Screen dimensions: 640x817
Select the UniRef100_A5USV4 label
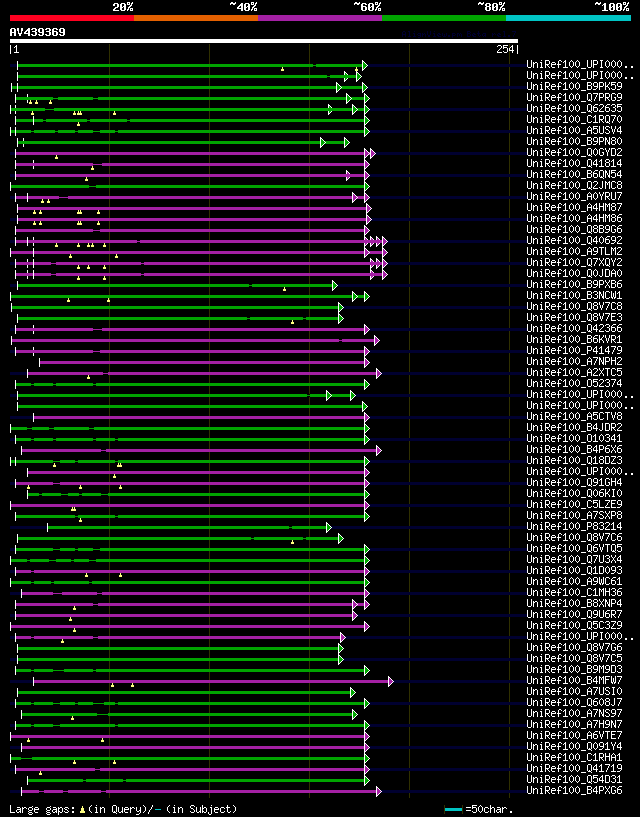[574, 130]
